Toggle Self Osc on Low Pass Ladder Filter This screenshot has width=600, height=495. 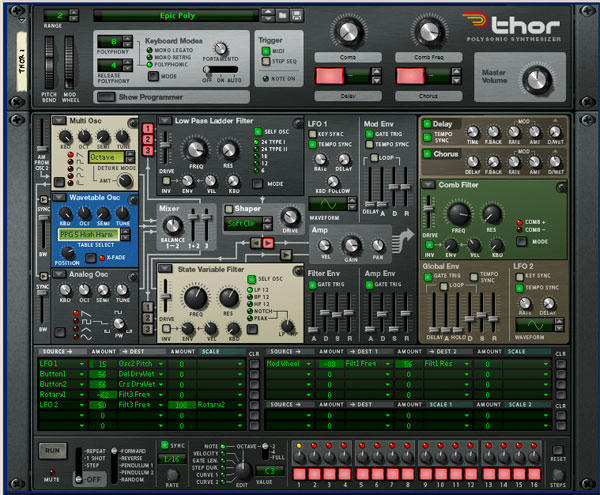tap(258, 132)
